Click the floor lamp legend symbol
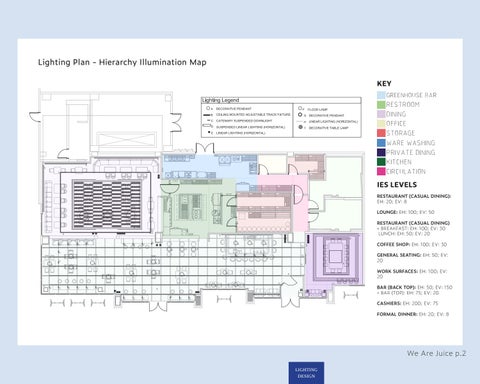 click(x=300, y=108)
